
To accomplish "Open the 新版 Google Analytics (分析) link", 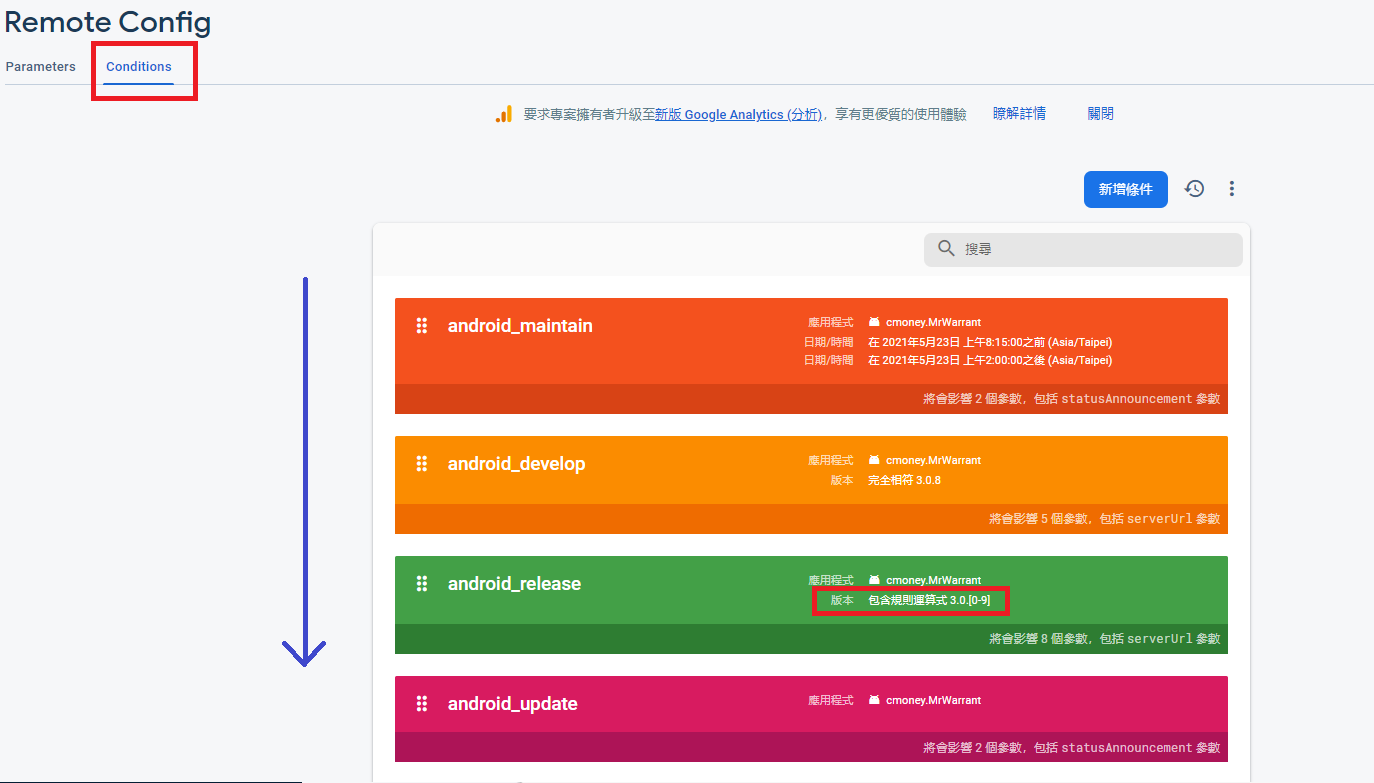I will coord(738,115).
